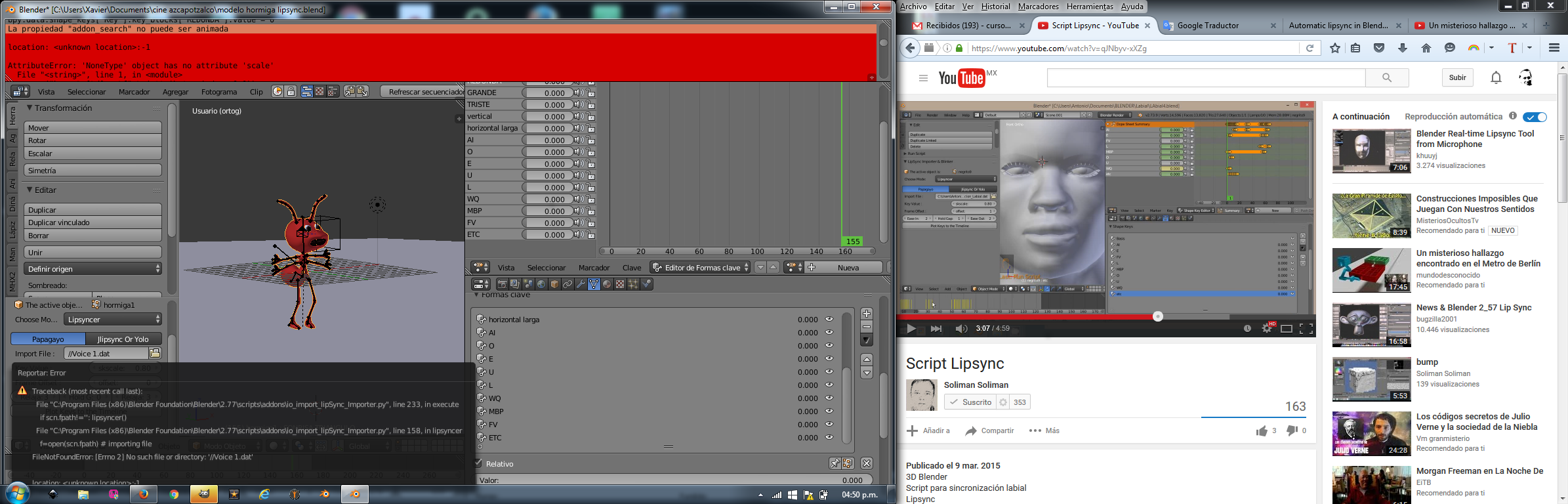The image size is (1568, 504).
Task: Toggle visibility of MBP shape key
Action: [x=829, y=411]
